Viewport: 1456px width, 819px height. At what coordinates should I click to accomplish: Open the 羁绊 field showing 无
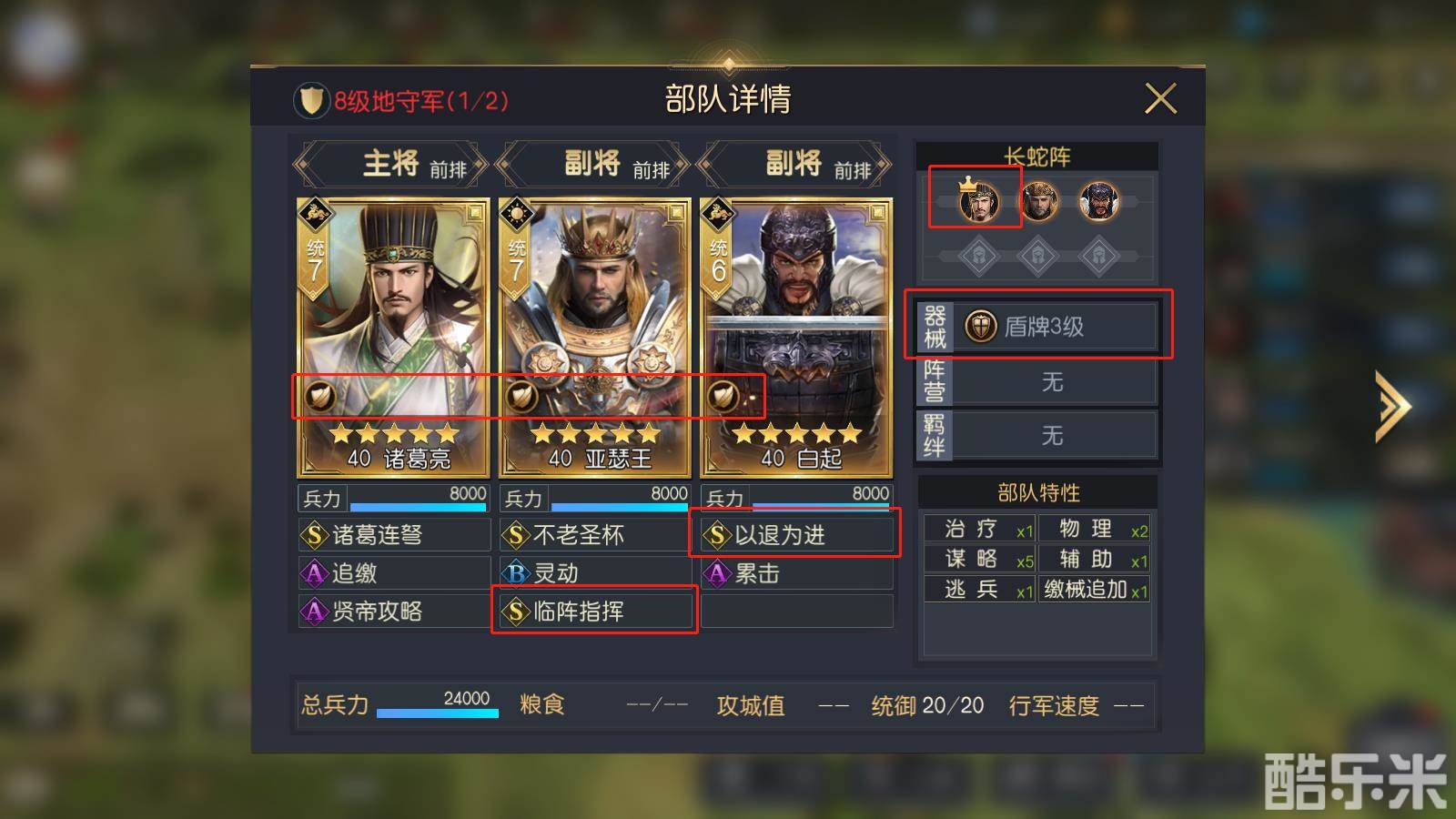coord(1036,435)
